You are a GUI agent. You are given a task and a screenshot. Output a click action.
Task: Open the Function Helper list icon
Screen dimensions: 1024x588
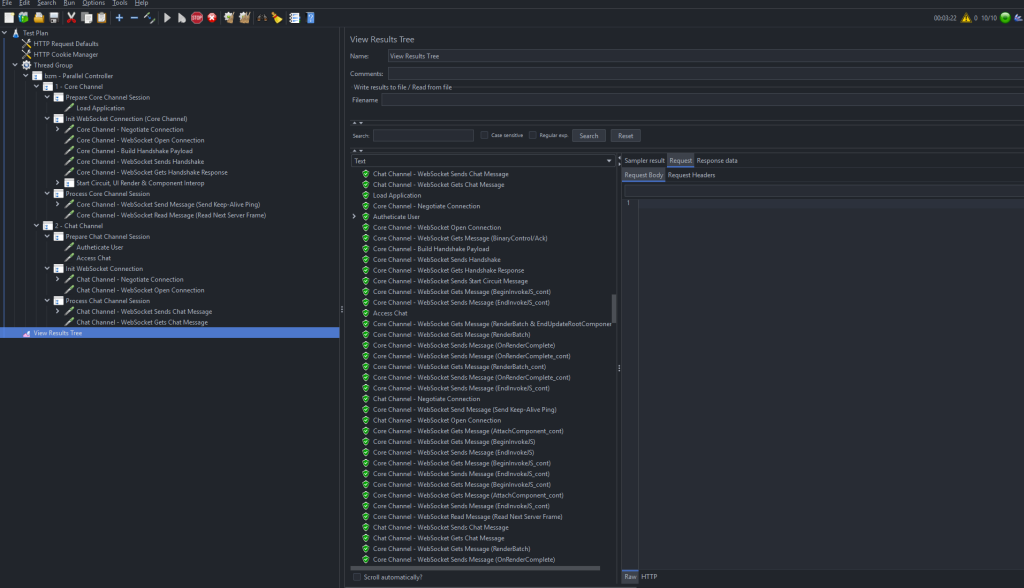coord(295,18)
